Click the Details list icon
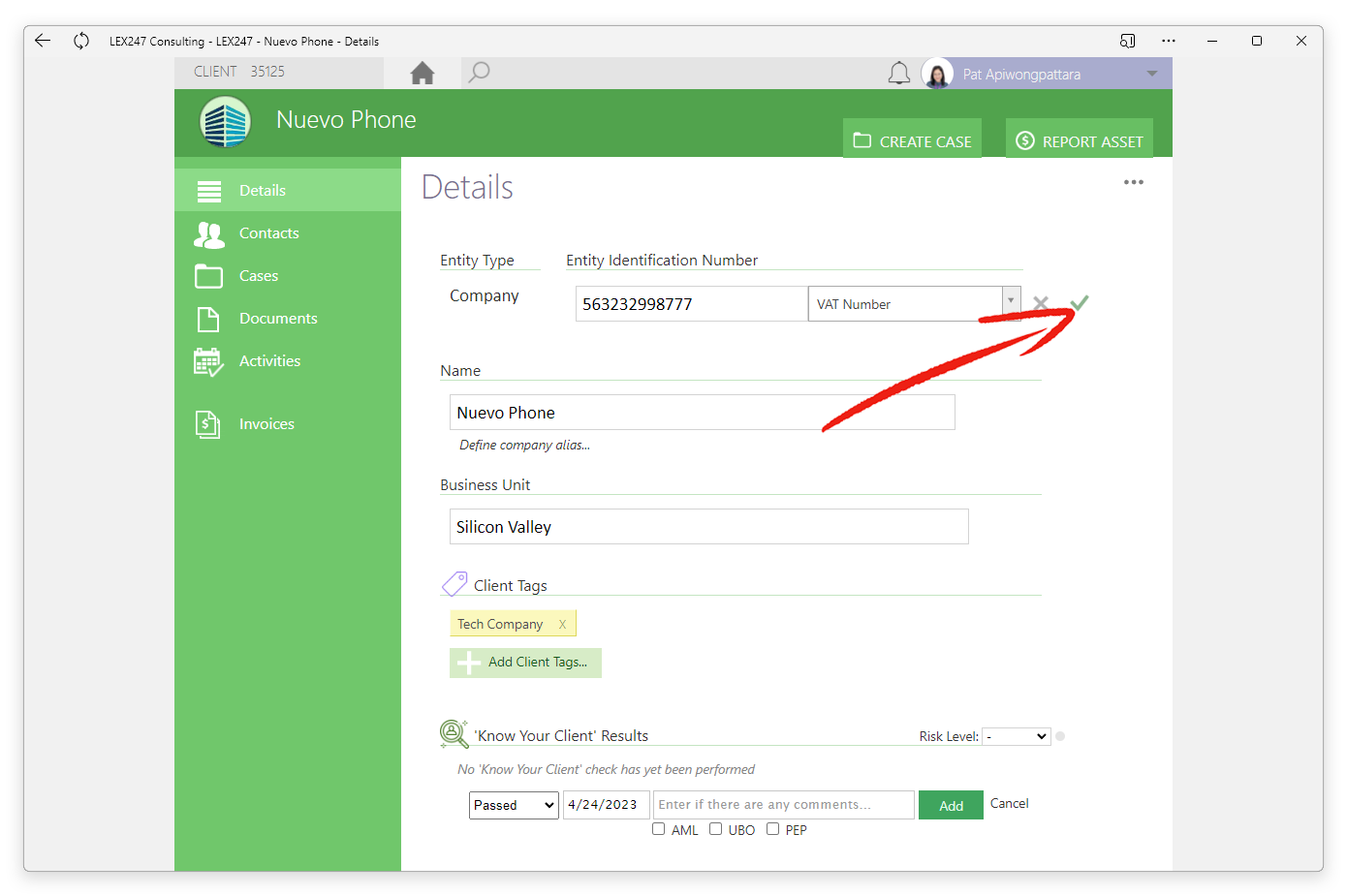The width and height of the screenshot is (1347, 896). click(209, 191)
